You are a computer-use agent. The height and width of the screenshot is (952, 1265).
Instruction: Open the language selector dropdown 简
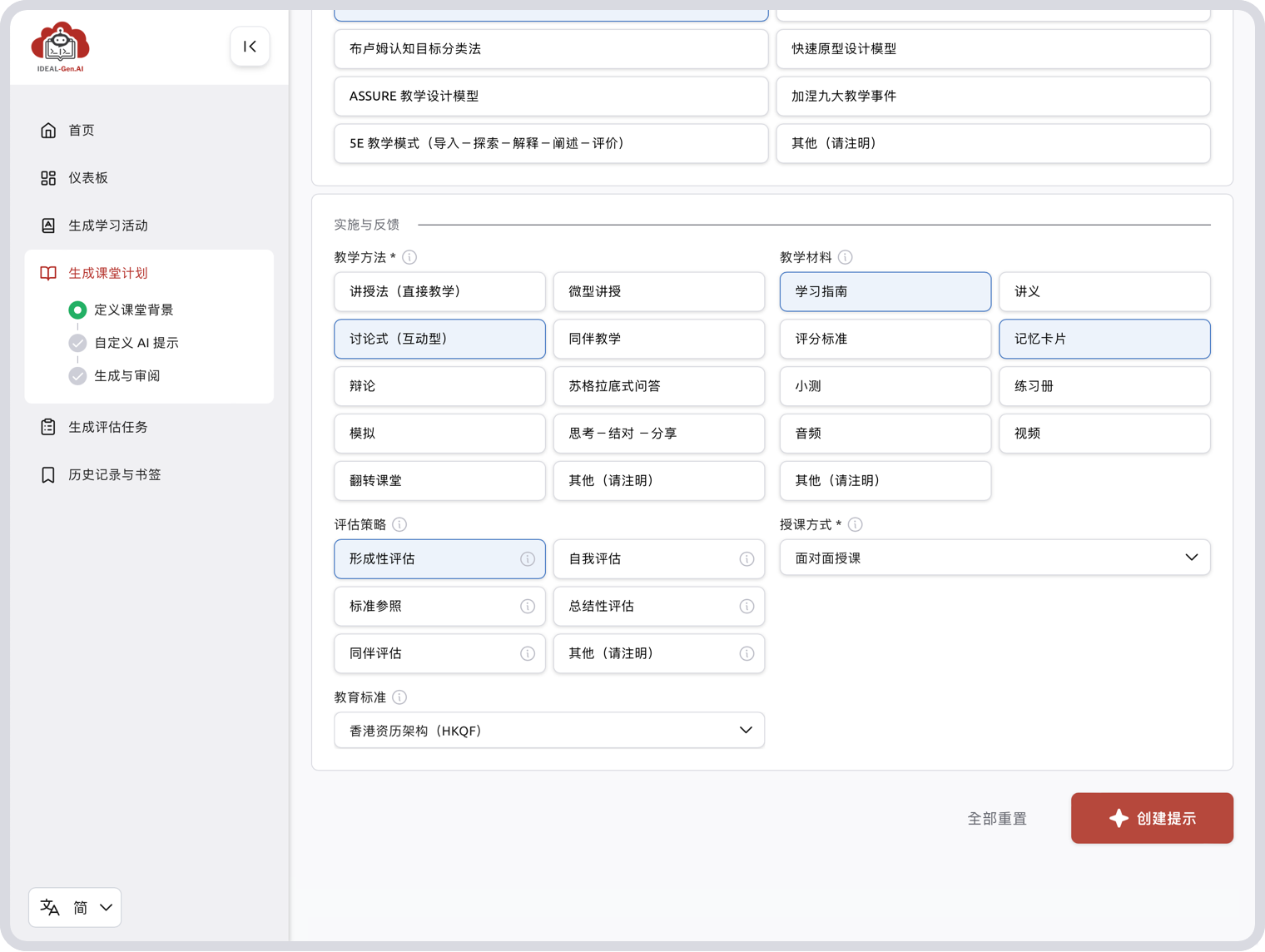coord(75,907)
